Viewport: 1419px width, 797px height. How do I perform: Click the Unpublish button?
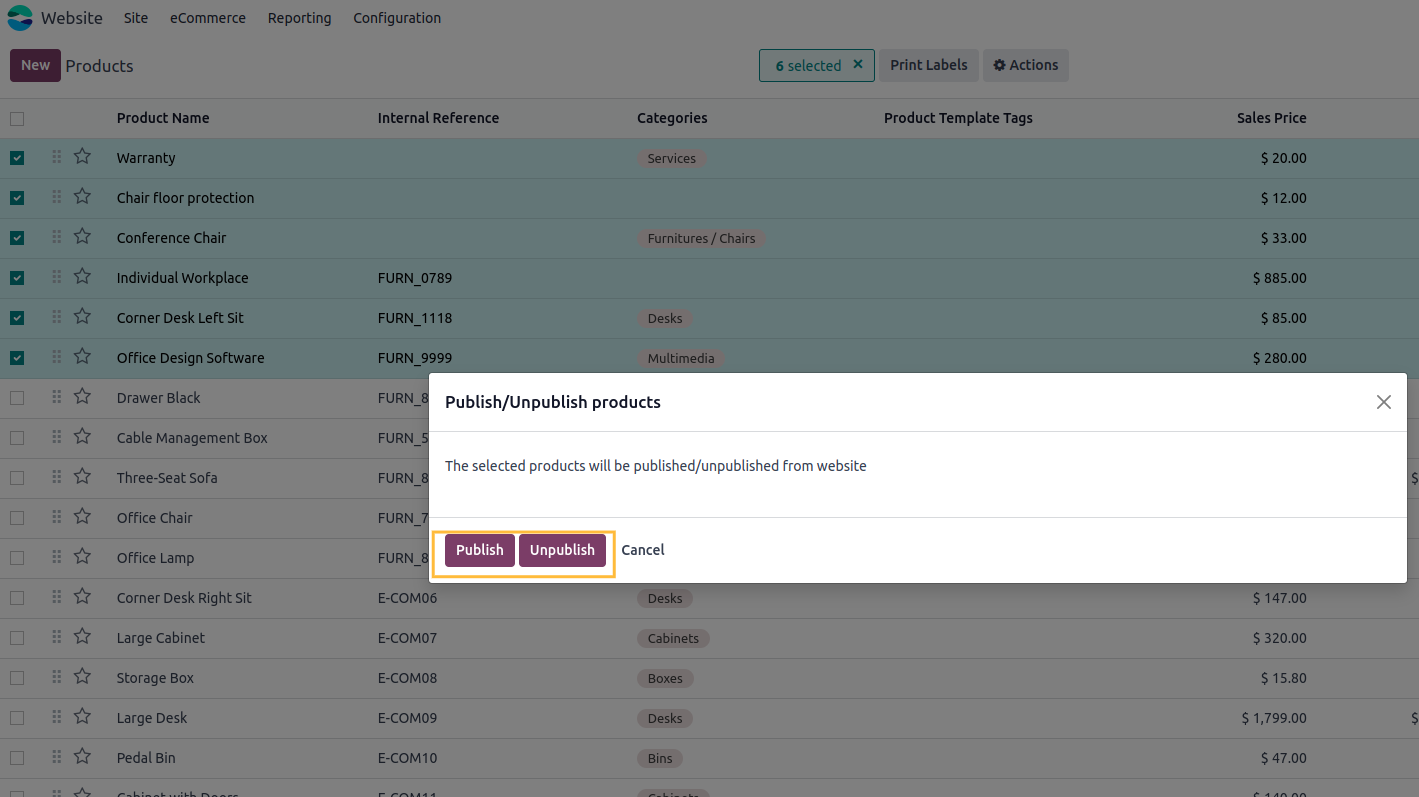[562, 550]
